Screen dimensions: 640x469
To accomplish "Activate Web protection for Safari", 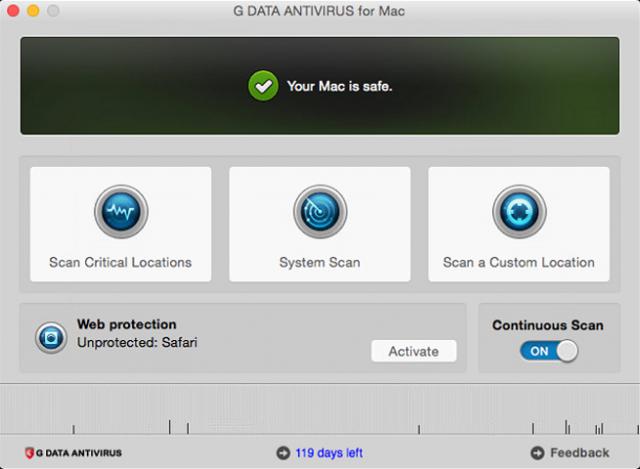I will (x=413, y=351).
